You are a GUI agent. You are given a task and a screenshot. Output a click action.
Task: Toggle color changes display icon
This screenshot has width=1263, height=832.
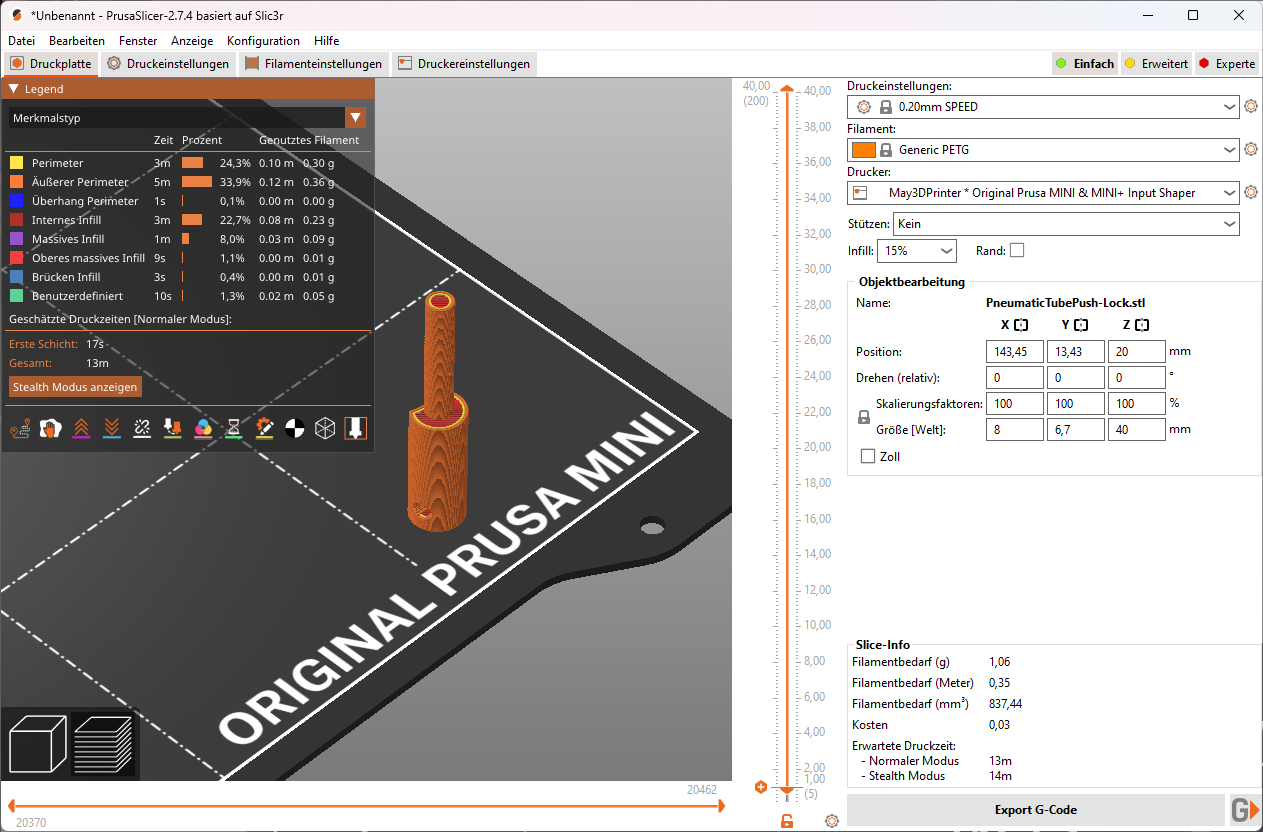(x=202, y=428)
